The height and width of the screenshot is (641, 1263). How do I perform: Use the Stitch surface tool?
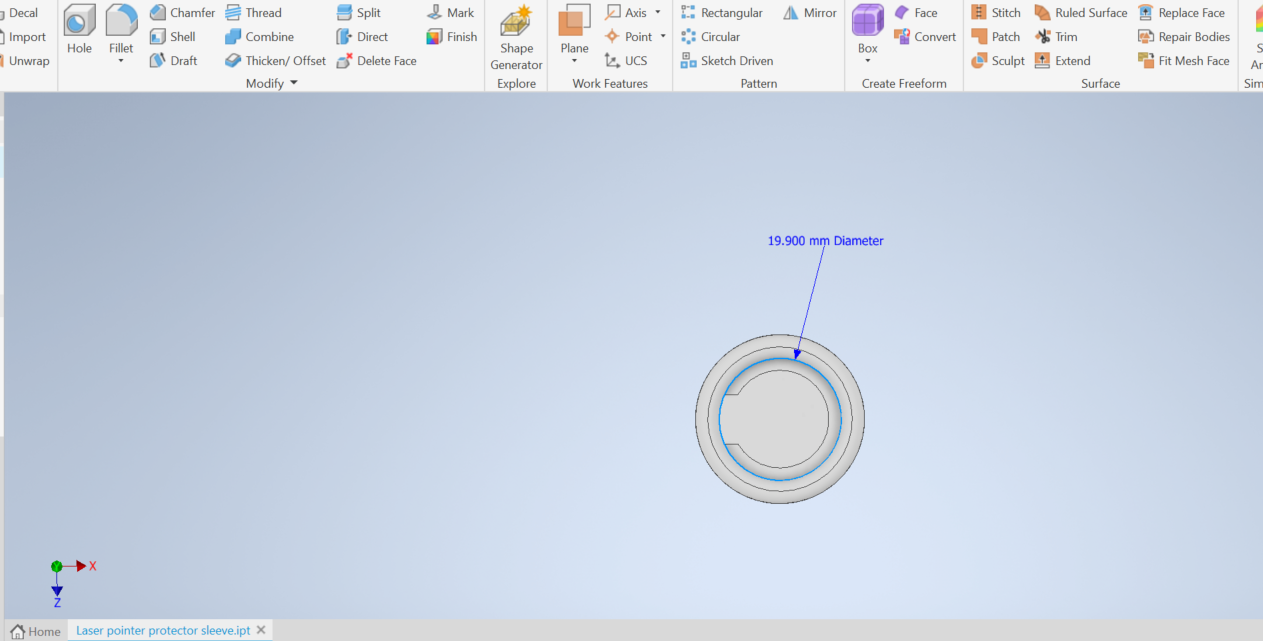pyautogui.click(x=996, y=13)
